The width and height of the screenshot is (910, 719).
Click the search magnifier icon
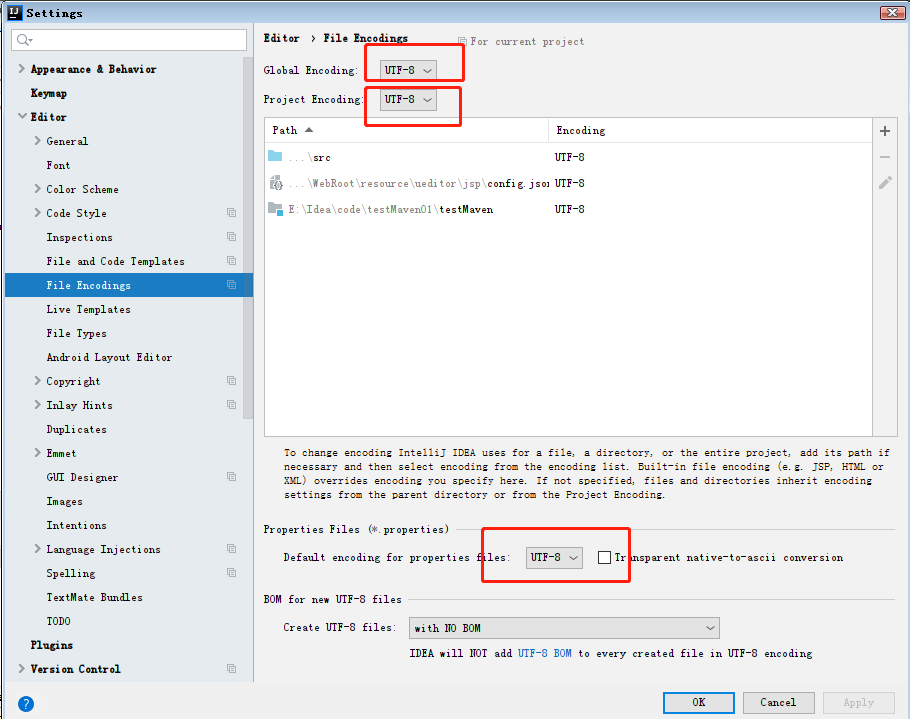(x=24, y=39)
